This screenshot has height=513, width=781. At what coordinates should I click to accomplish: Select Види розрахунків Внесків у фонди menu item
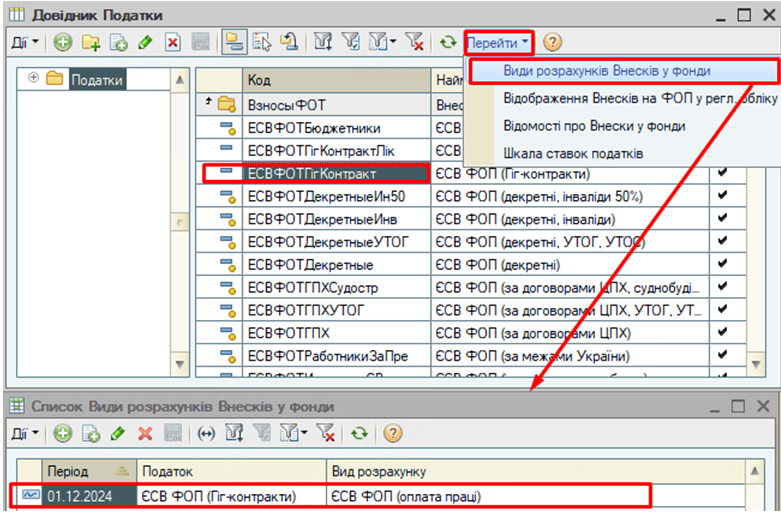coord(592,72)
